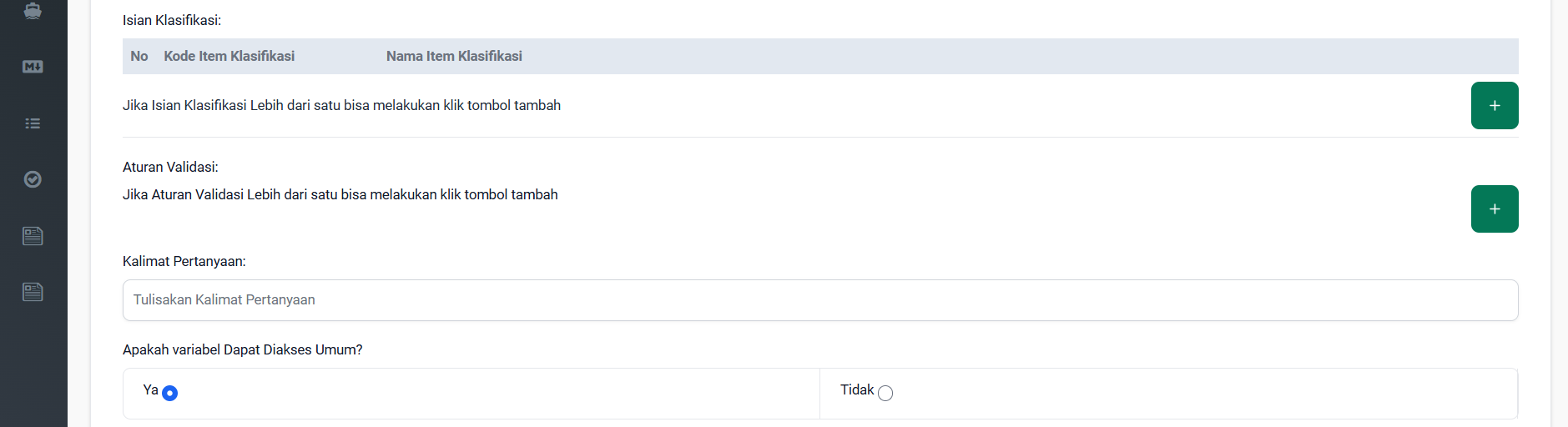This screenshot has height=427, width=1568.
Task: Click the Aturan Validasi label
Action: click(170, 167)
